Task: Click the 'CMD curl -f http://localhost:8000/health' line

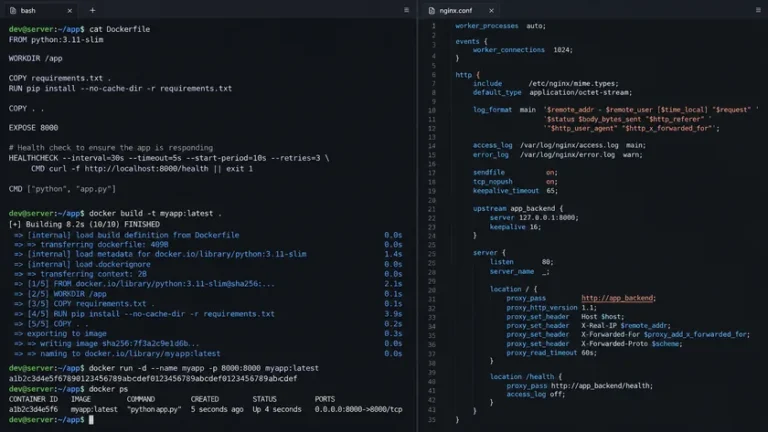Action: click(x=142, y=168)
